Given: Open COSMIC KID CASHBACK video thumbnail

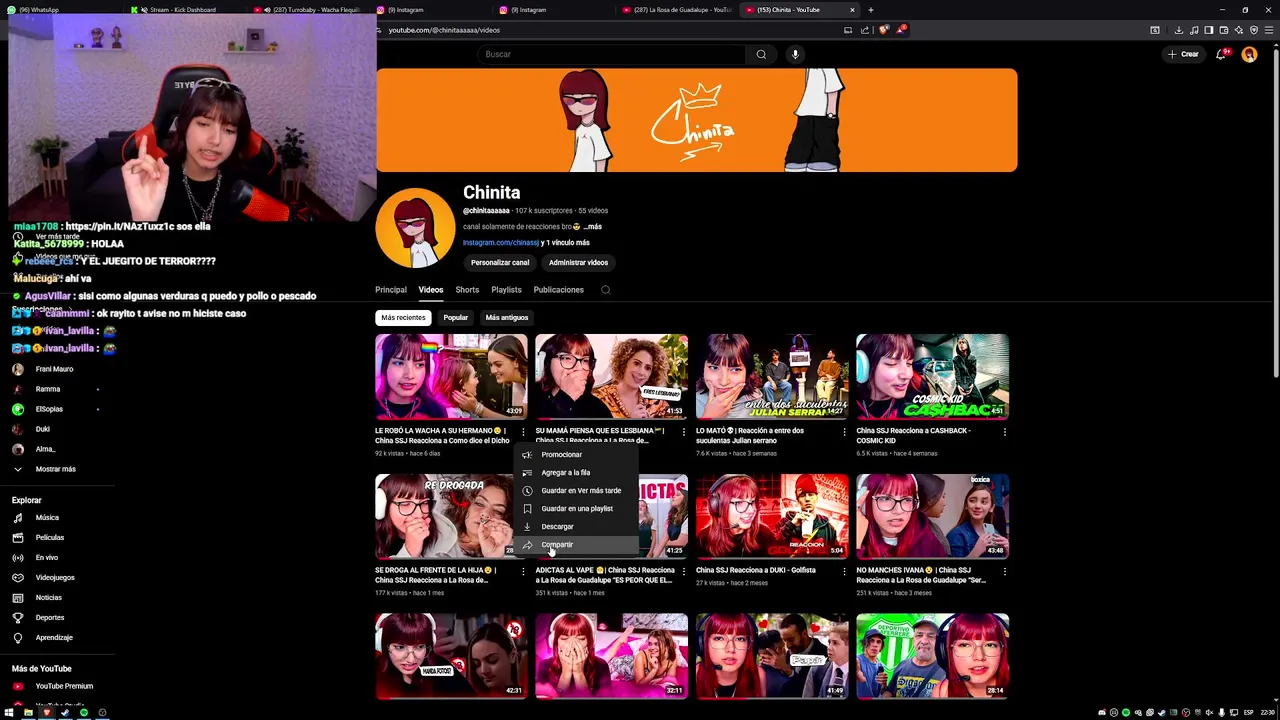Looking at the screenshot, I should click(932, 376).
